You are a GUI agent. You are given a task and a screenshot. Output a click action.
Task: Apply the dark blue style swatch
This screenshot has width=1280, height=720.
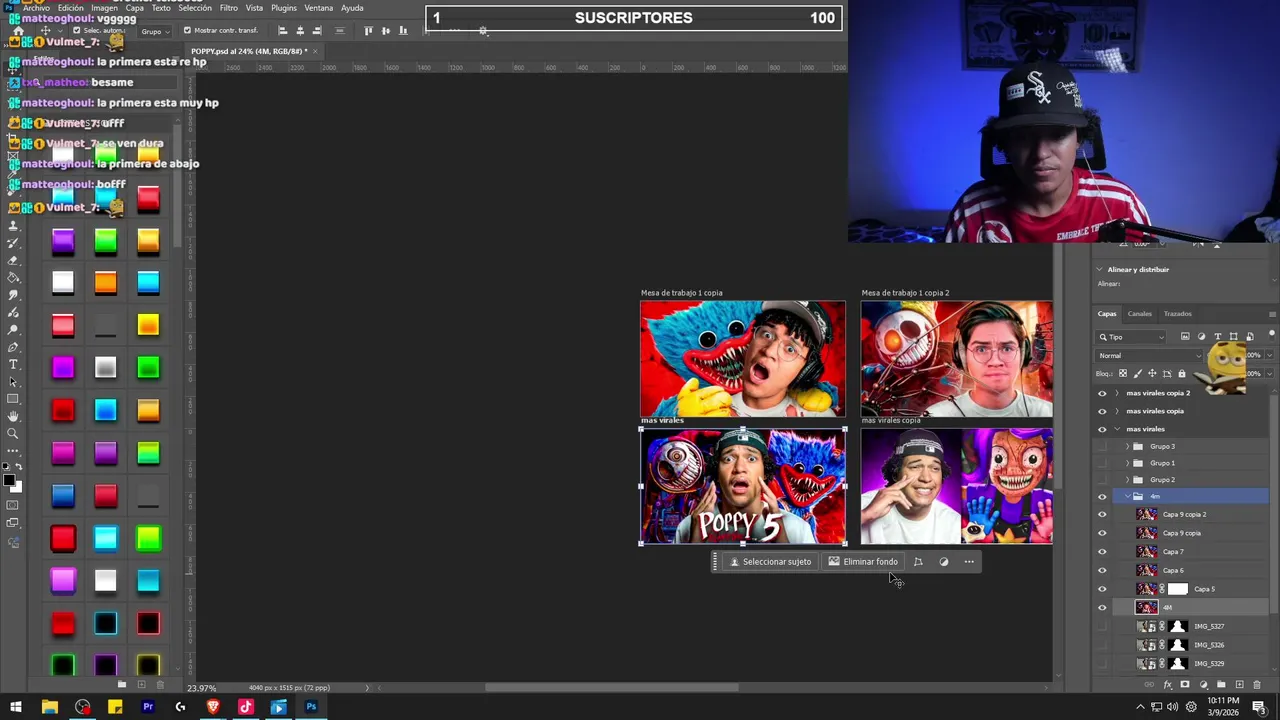[63, 495]
